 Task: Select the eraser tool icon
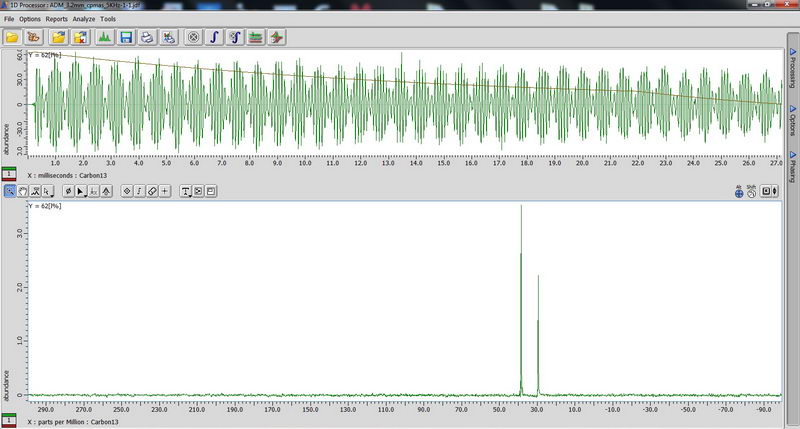tap(152, 191)
